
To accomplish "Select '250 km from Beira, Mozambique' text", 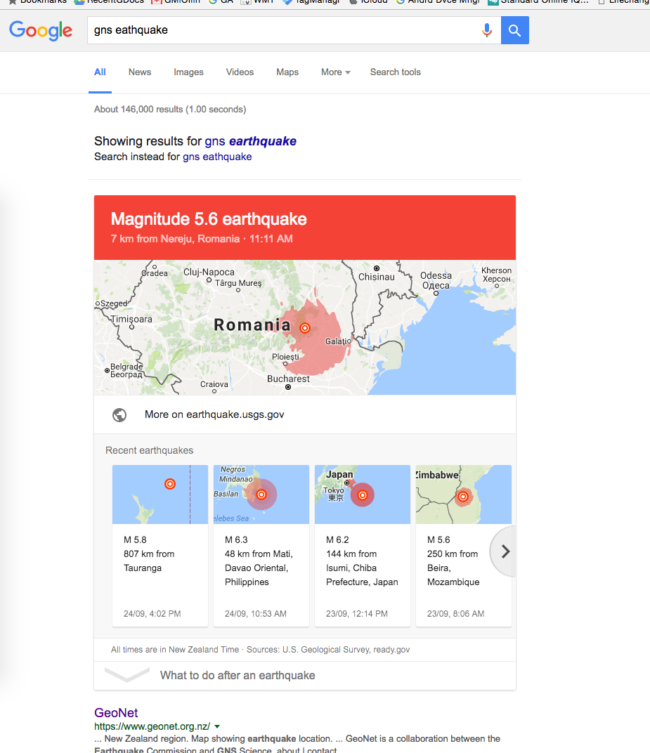I will (x=453, y=568).
